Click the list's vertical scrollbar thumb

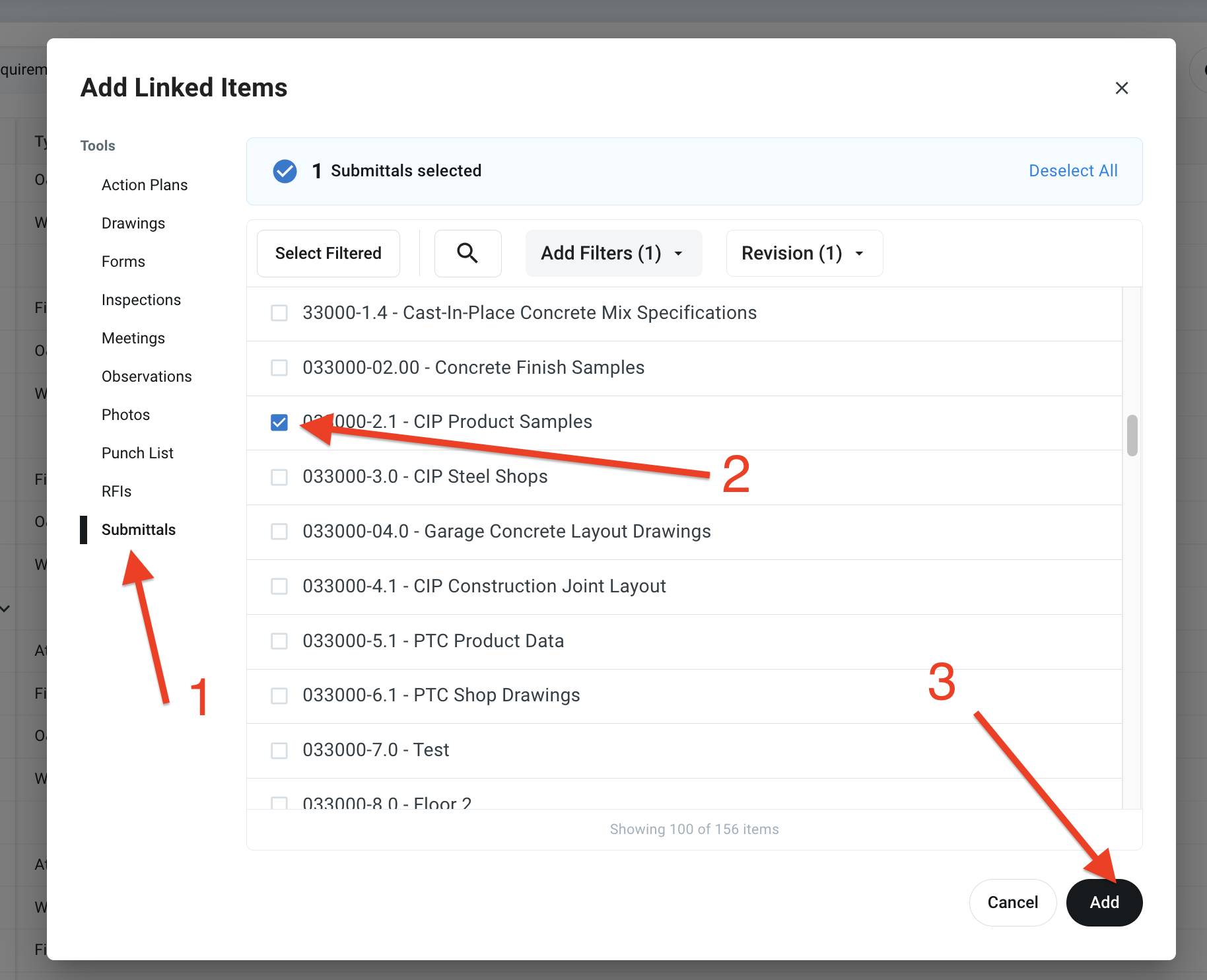tap(1132, 435)
